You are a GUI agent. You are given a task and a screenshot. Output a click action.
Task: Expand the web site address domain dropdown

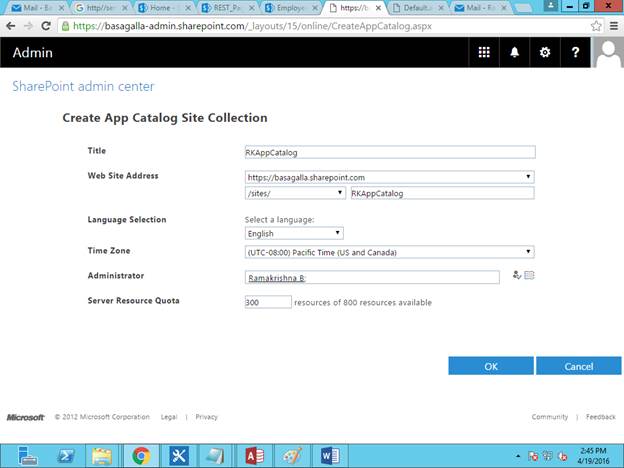point(389,177)
